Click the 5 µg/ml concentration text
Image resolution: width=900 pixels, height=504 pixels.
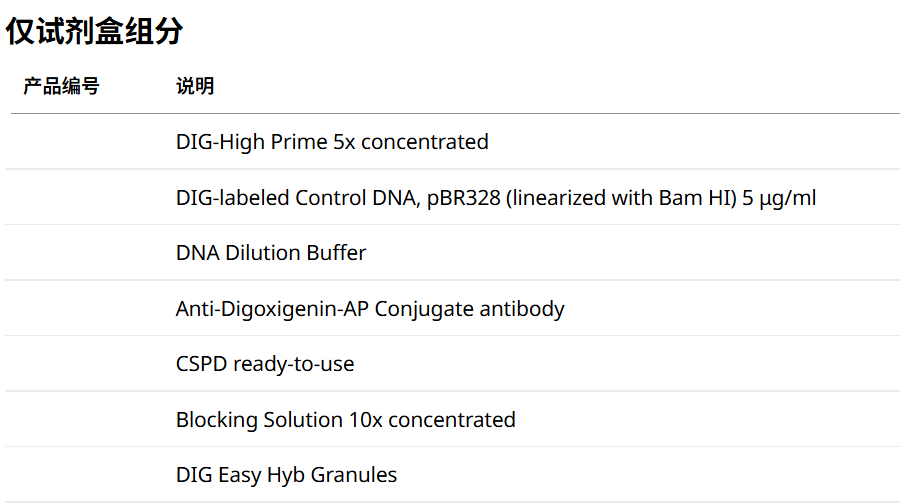point(779,198)
